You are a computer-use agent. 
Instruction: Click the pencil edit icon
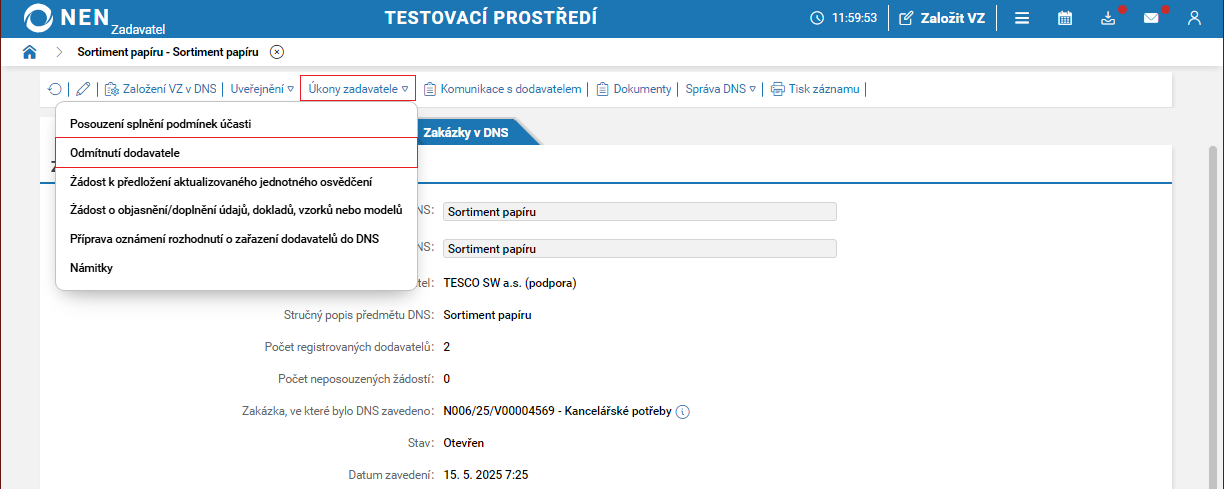[x=83, y=89]
